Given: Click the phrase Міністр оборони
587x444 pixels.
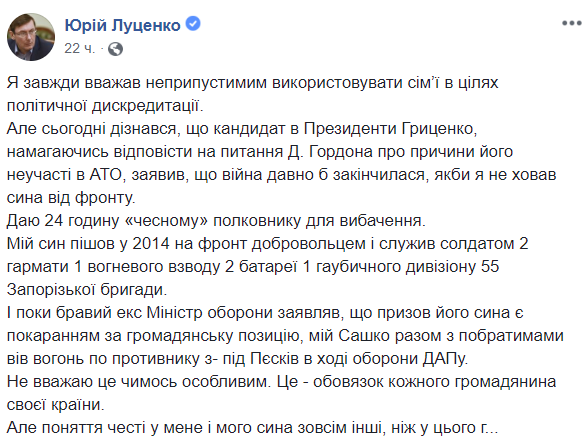Looking at the screenshot, I should (x=210, y=313).
